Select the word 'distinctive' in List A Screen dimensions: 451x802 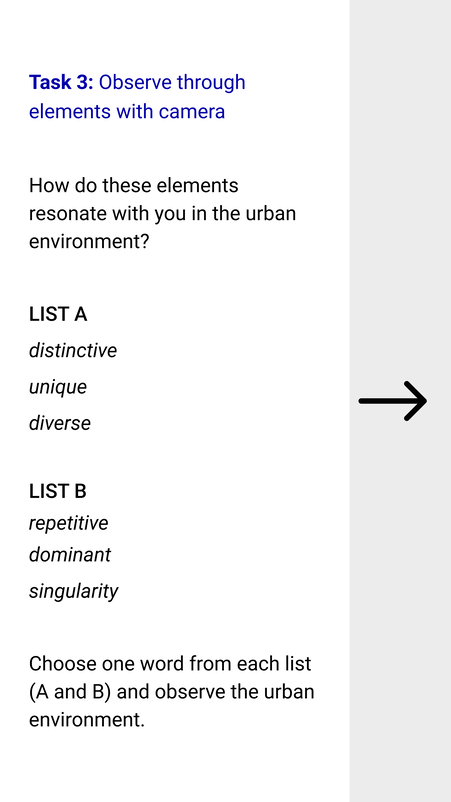pyautogui.click(x=73, y=350)
